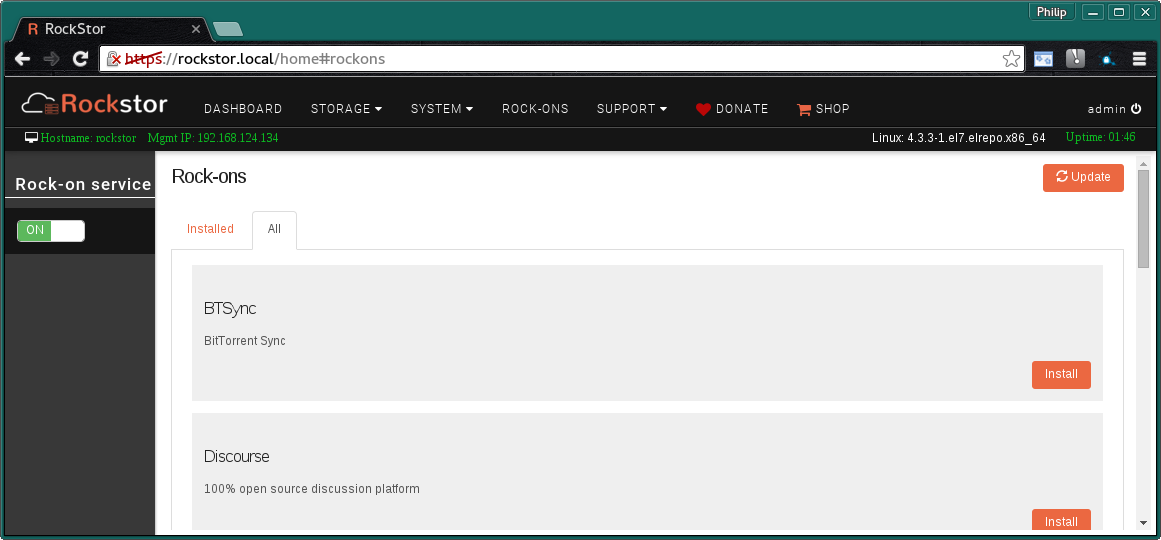Click the insecure https warning icon
Viewport: 1161px width, 540px height.
click(113, 59)
